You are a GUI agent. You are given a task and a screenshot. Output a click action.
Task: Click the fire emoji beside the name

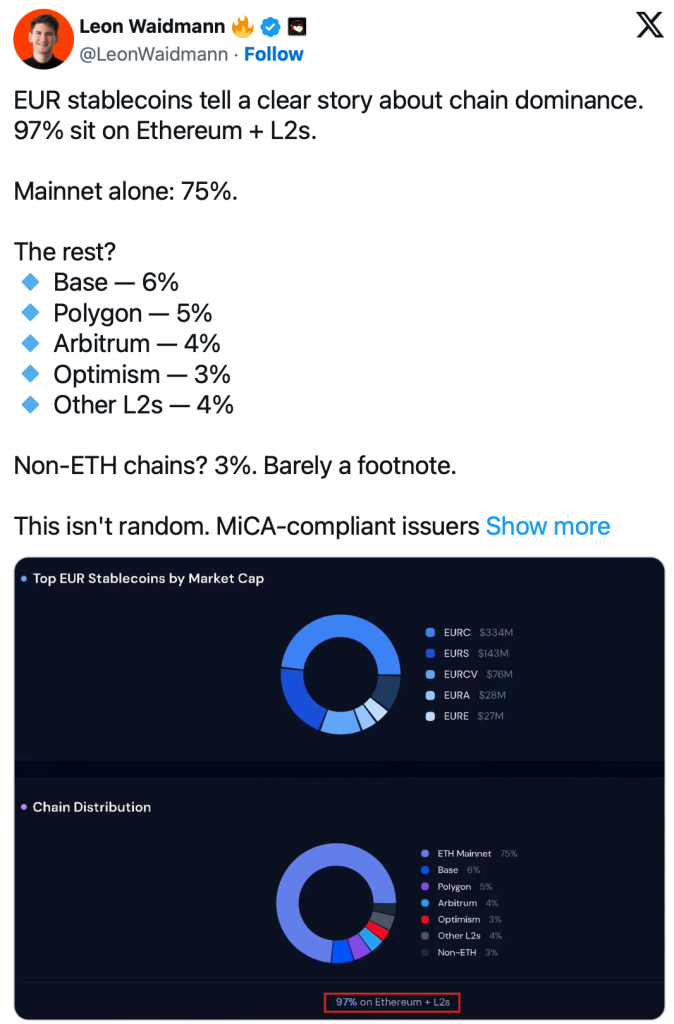point(244,26)
